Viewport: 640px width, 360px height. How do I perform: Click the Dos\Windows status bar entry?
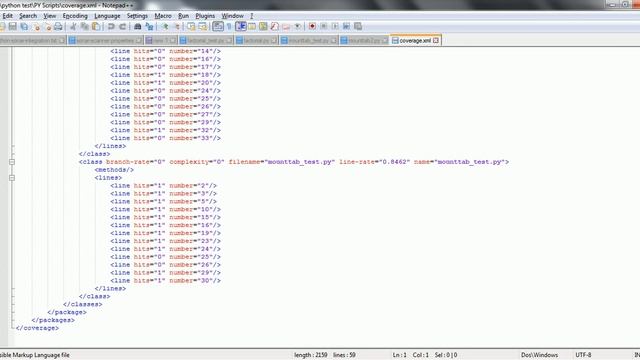point(539,355)
